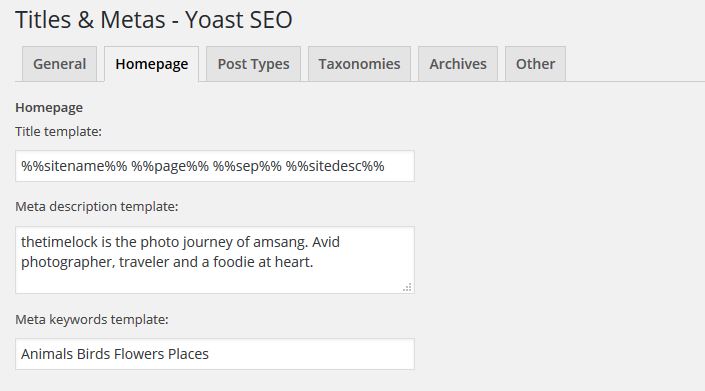Click the "Meta keywords template:" label
The height and width of the screenshot is (391, 705).
(92, 320)
